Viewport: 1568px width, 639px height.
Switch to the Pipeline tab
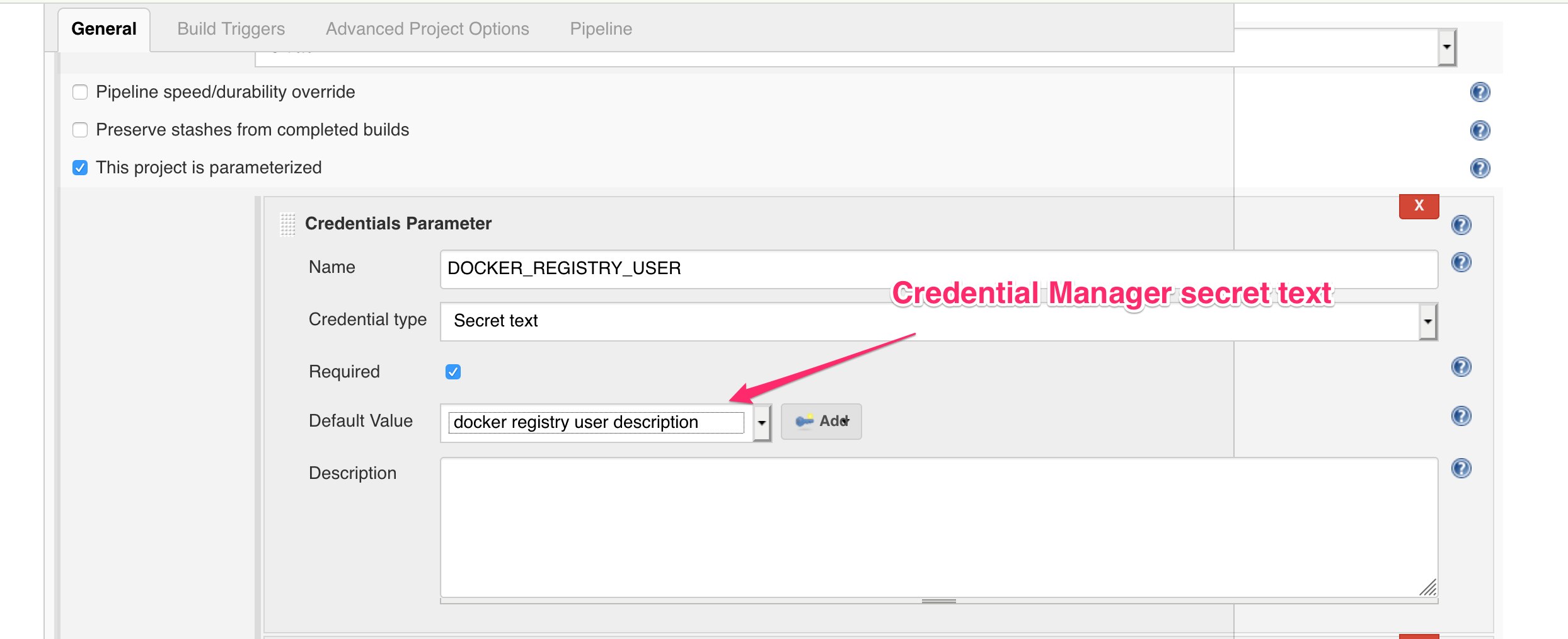(601, 28)
